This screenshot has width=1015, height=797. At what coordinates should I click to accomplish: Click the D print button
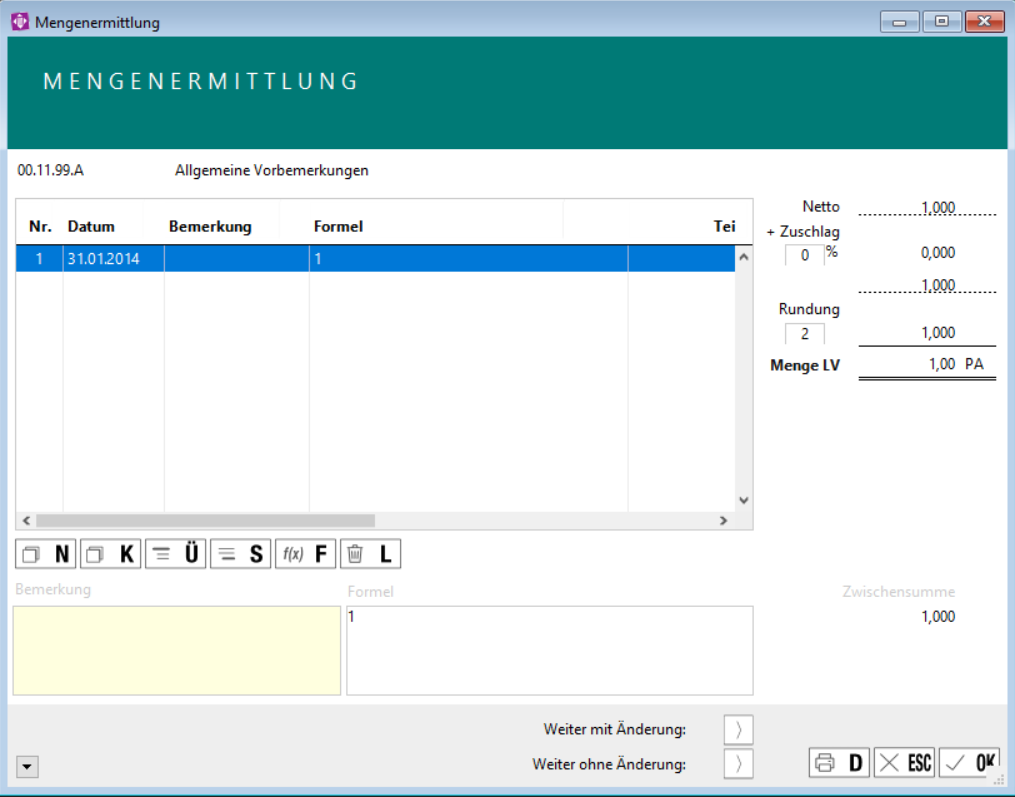pyautogui.click(x=839, y=763)
